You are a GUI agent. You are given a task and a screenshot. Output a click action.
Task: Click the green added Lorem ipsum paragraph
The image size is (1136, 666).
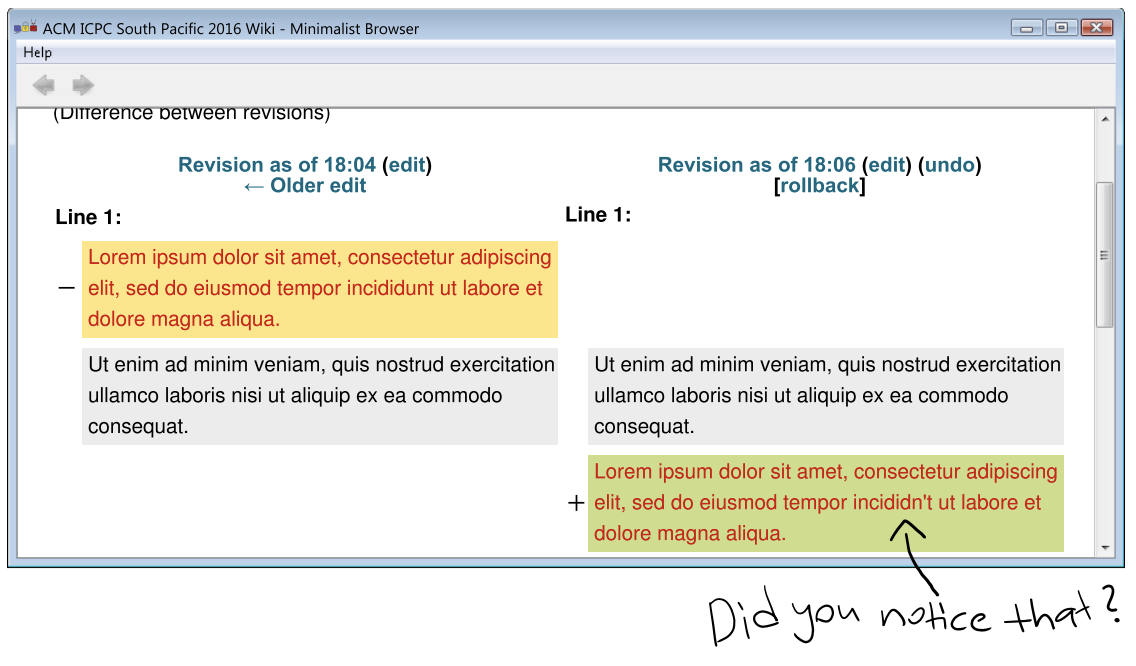tap(826, 503)
